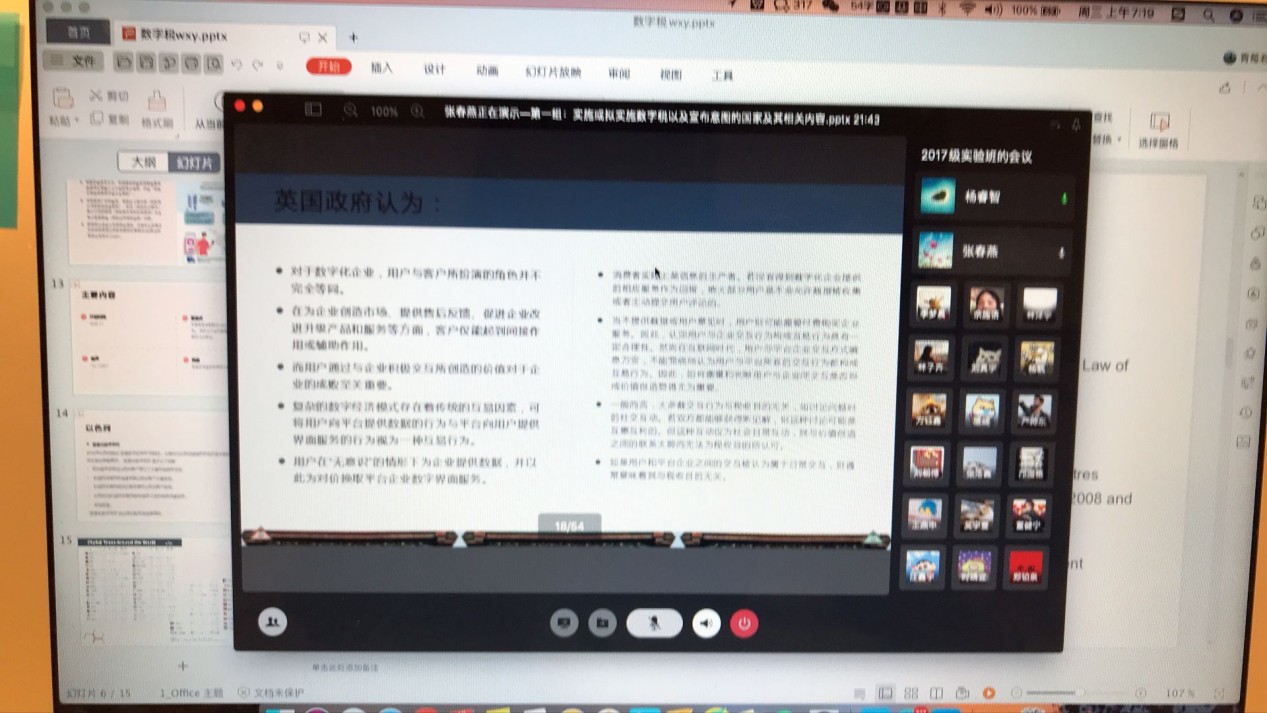
Task: Toggle the microphone mute button
Action: 654,623
